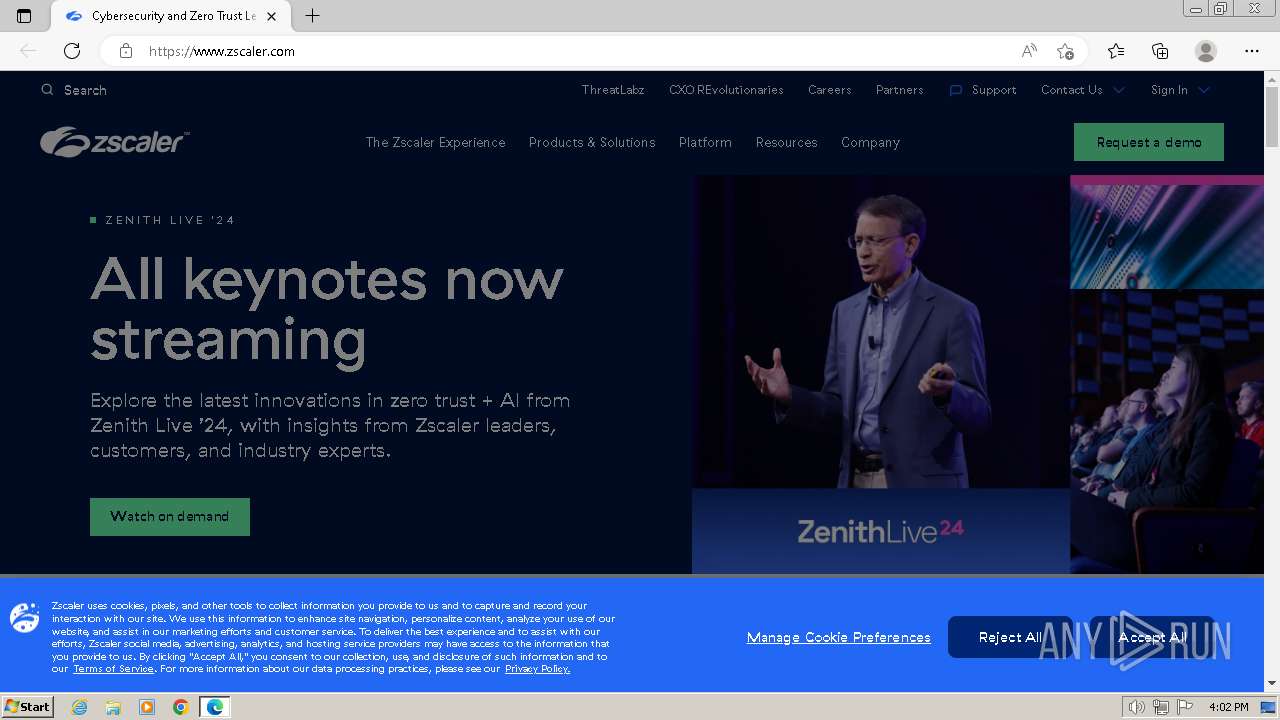Open Settings and more ellipsis menu
1280x720 pixels.
point(1252,51)
